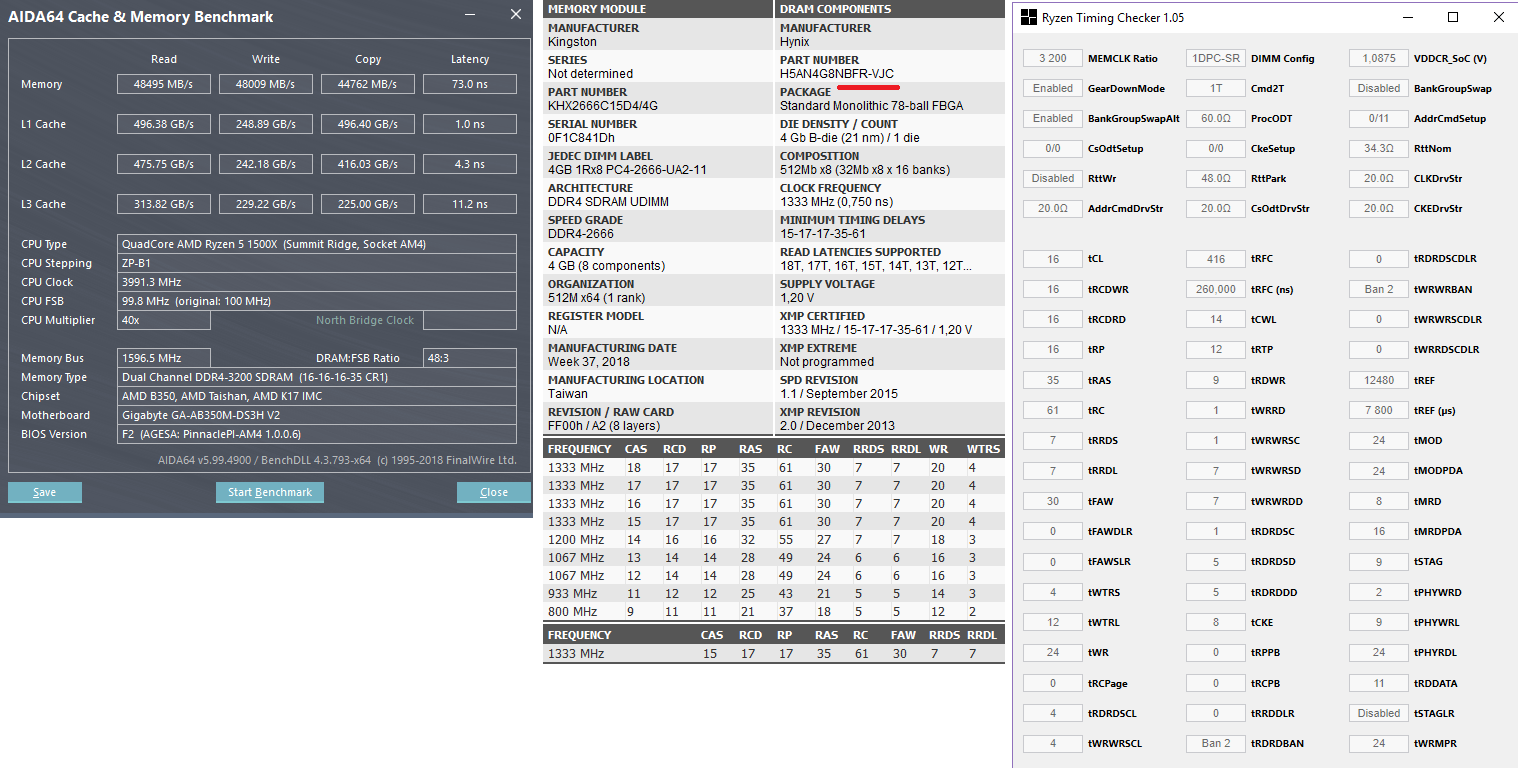Click the tRAS value 35 in Ryzen Timing Checker

[x=1053, y=380]
